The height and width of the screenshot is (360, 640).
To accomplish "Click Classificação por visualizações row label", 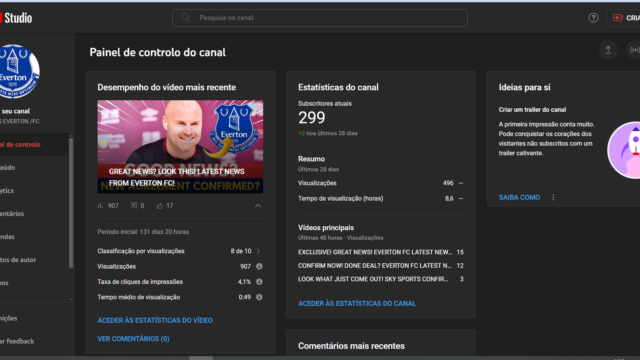I will coord(141,251).
